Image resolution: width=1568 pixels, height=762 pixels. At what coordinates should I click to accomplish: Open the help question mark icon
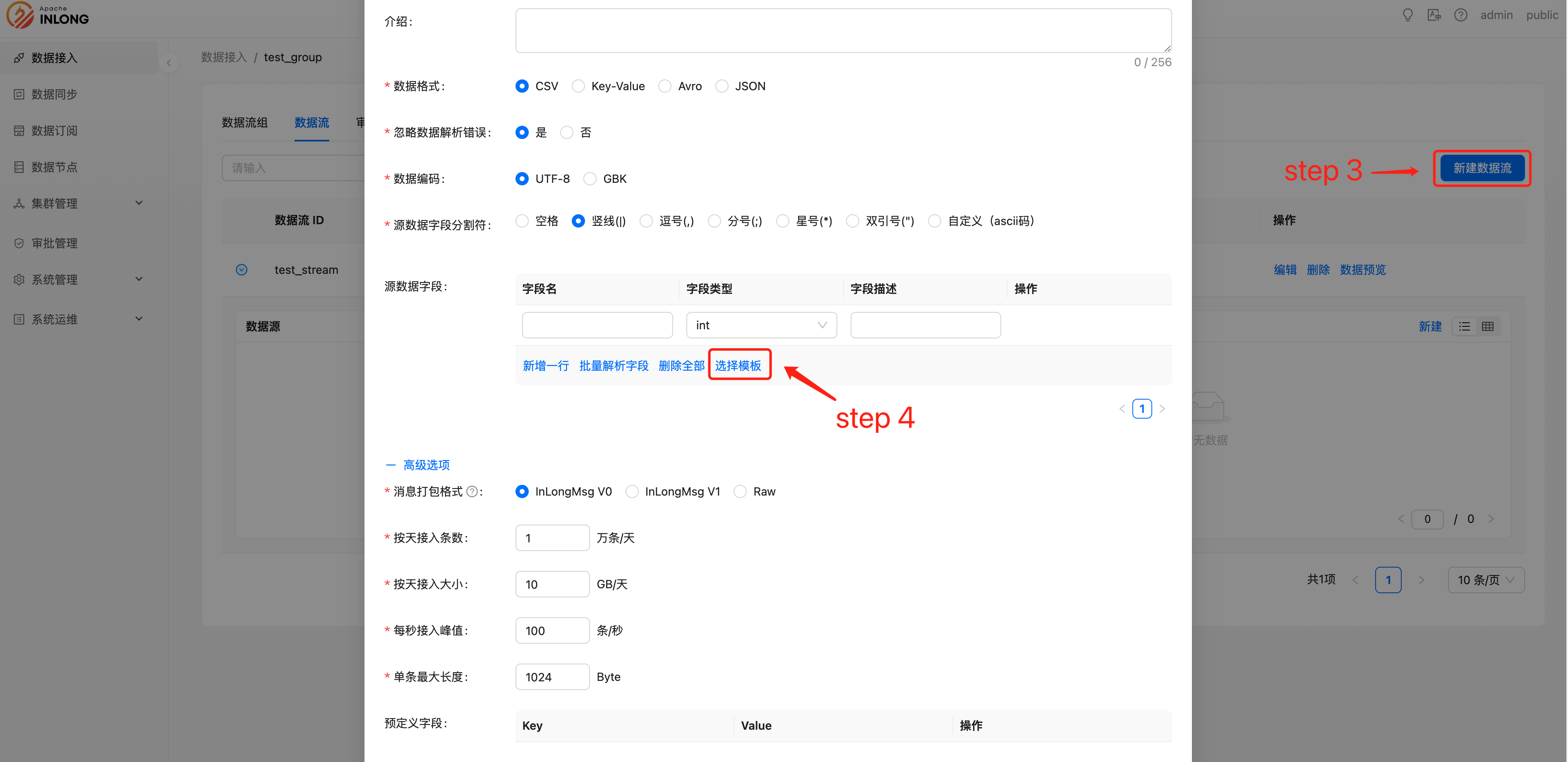pos(1460,14)
